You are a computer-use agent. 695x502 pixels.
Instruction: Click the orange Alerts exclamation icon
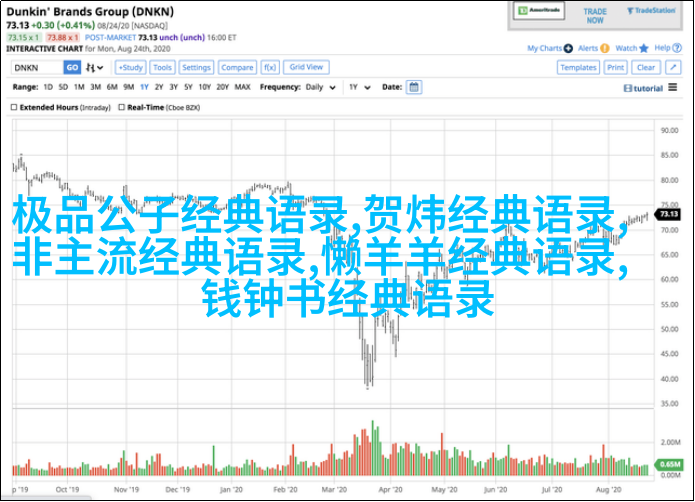pos(605,48)
